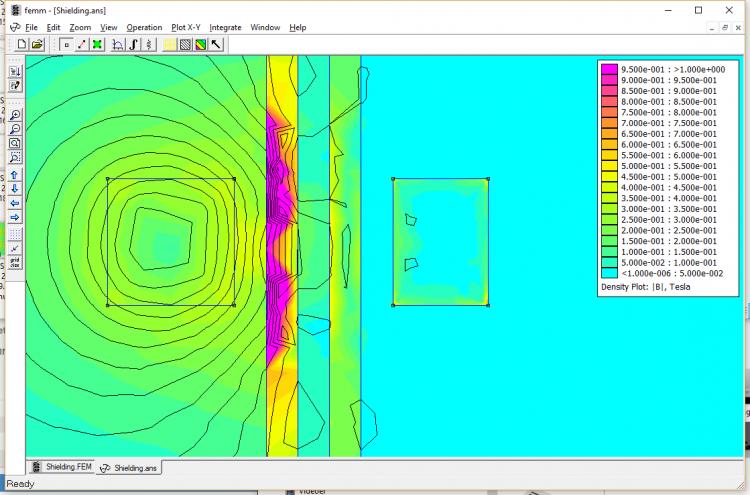Click the zoom out magnifier icon
Screen dimensions: 750x495
[x=15, y=128]
